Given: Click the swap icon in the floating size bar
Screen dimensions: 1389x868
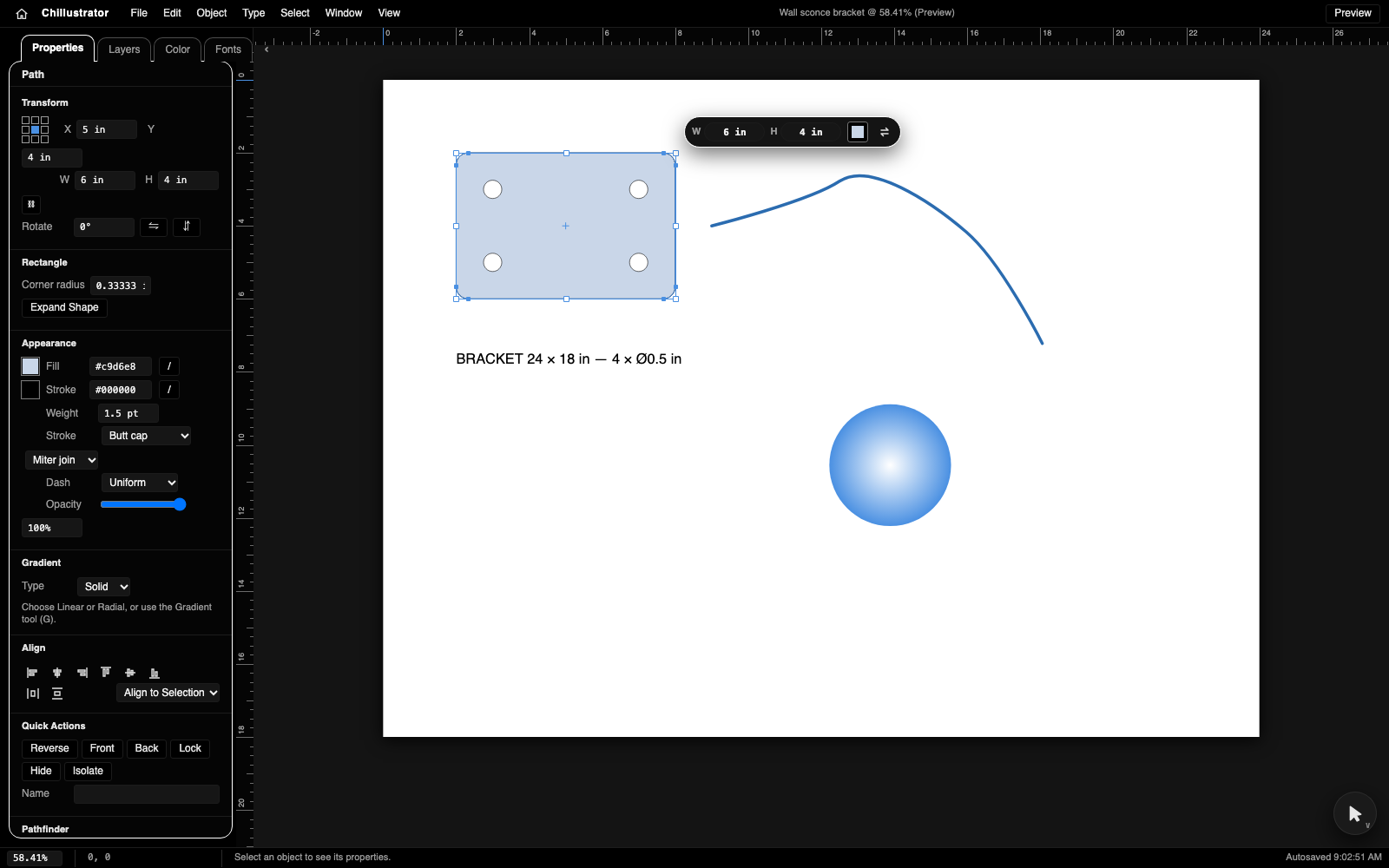Looking at the screenshot, I should click(x=885, y=132).
